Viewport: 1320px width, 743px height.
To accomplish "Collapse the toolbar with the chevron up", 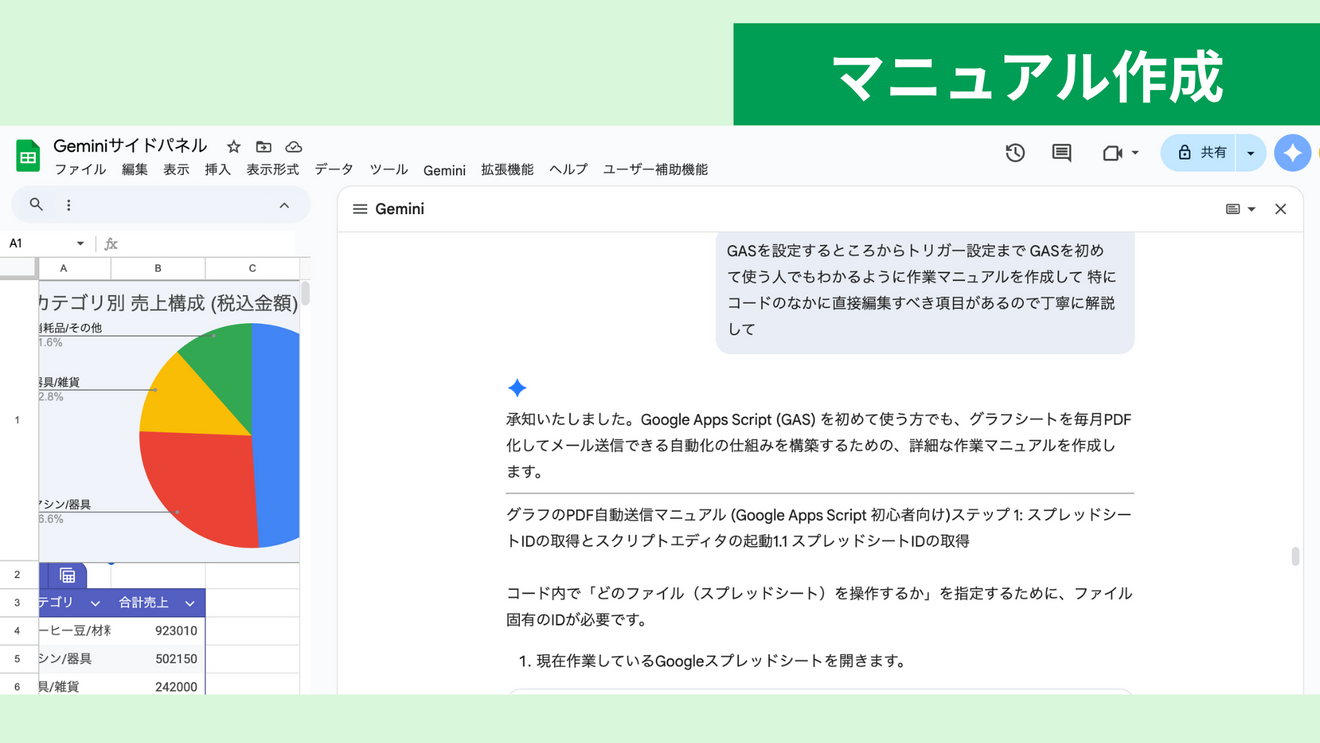I will 284,205.
